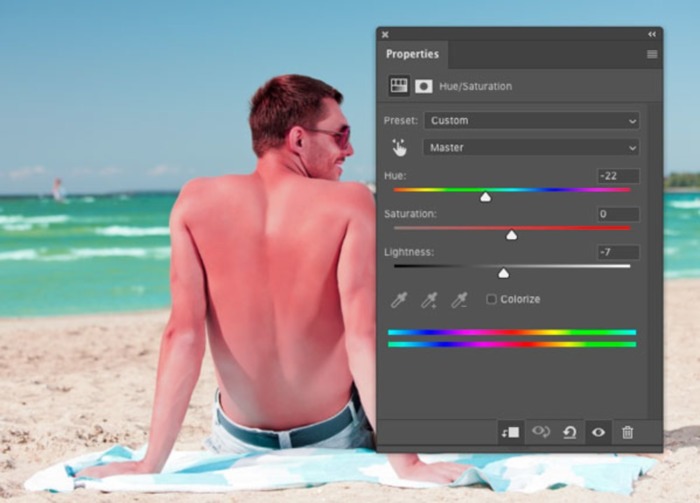Screen dimensions: 700x503
Task: Switch to the Properties tab
Action: 412,54
